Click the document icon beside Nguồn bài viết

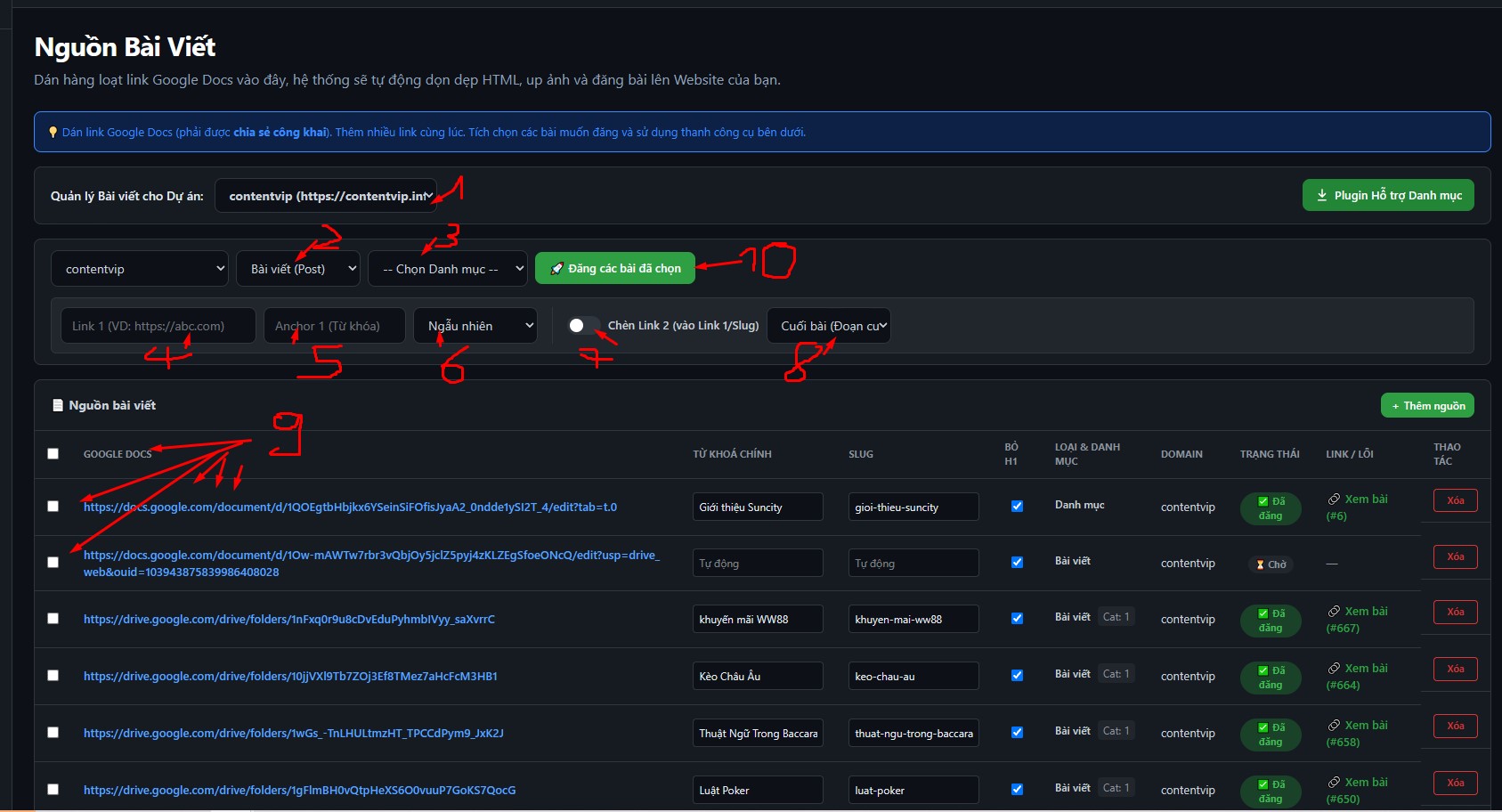point(58,405)
